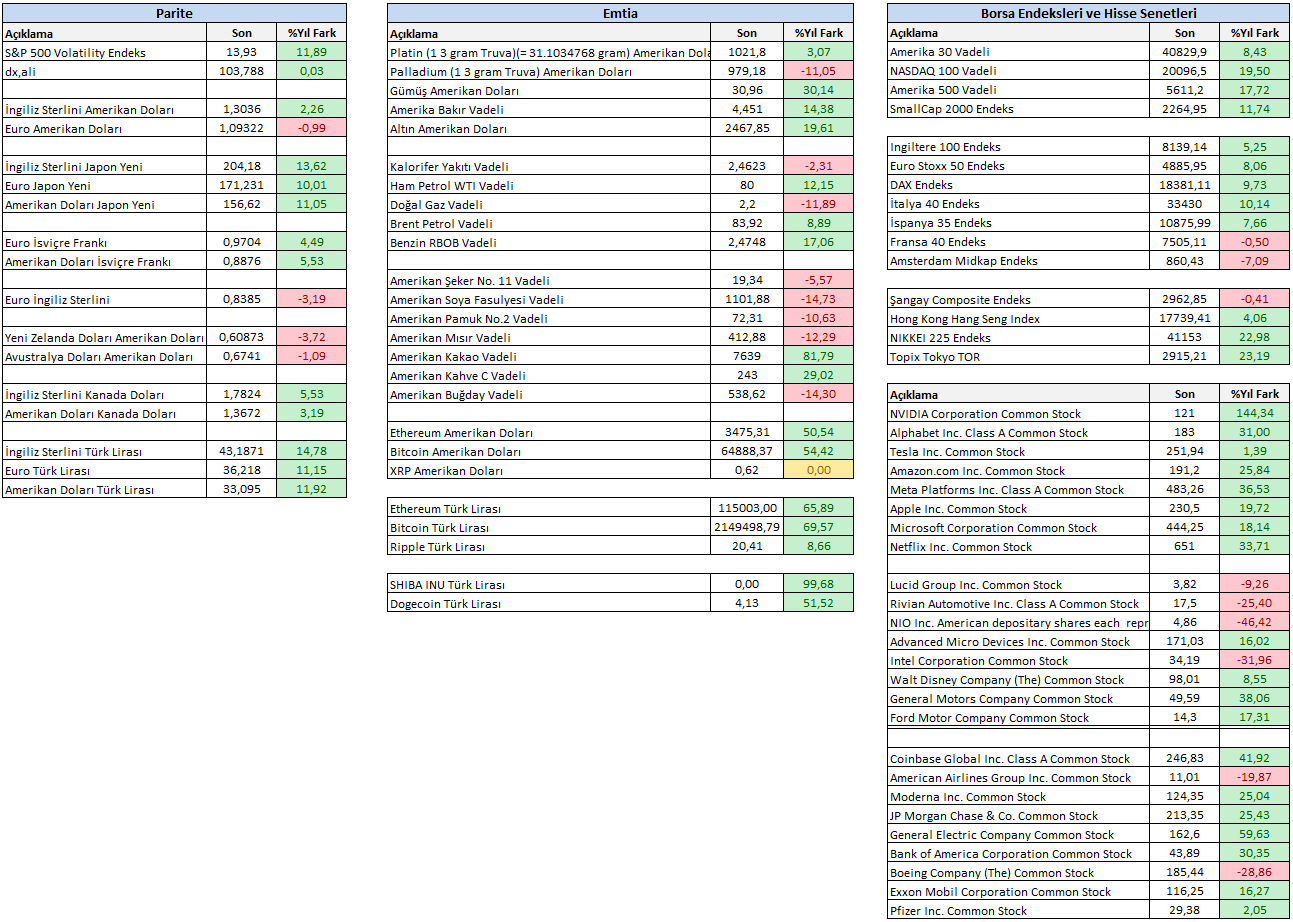
Task: Click the NVIDIA Corporation Common Stock cell
Action: 1018,413
